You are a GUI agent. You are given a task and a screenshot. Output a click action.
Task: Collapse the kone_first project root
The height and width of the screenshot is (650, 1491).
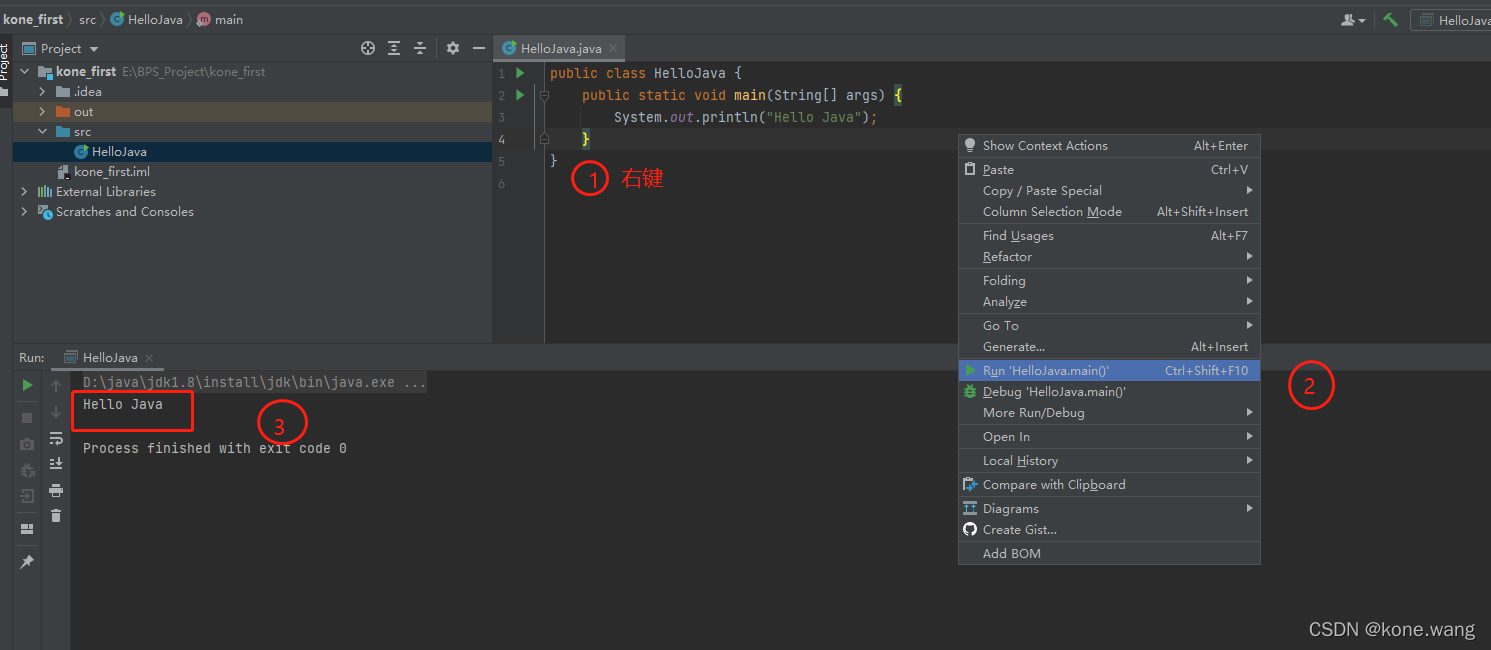pyautogui.click(x=24, y=72)
